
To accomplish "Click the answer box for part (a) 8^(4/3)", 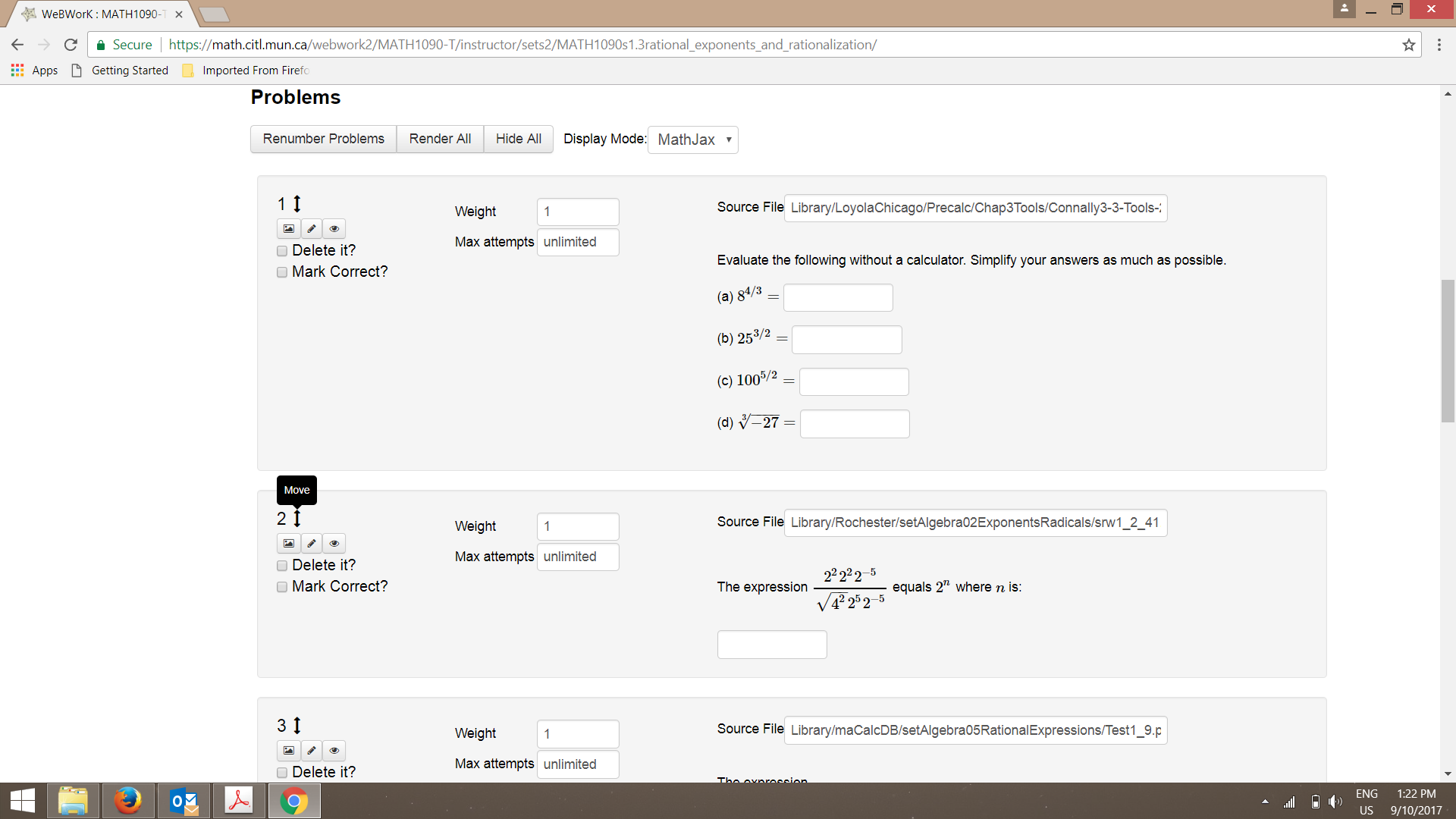I will click(838, 297).
